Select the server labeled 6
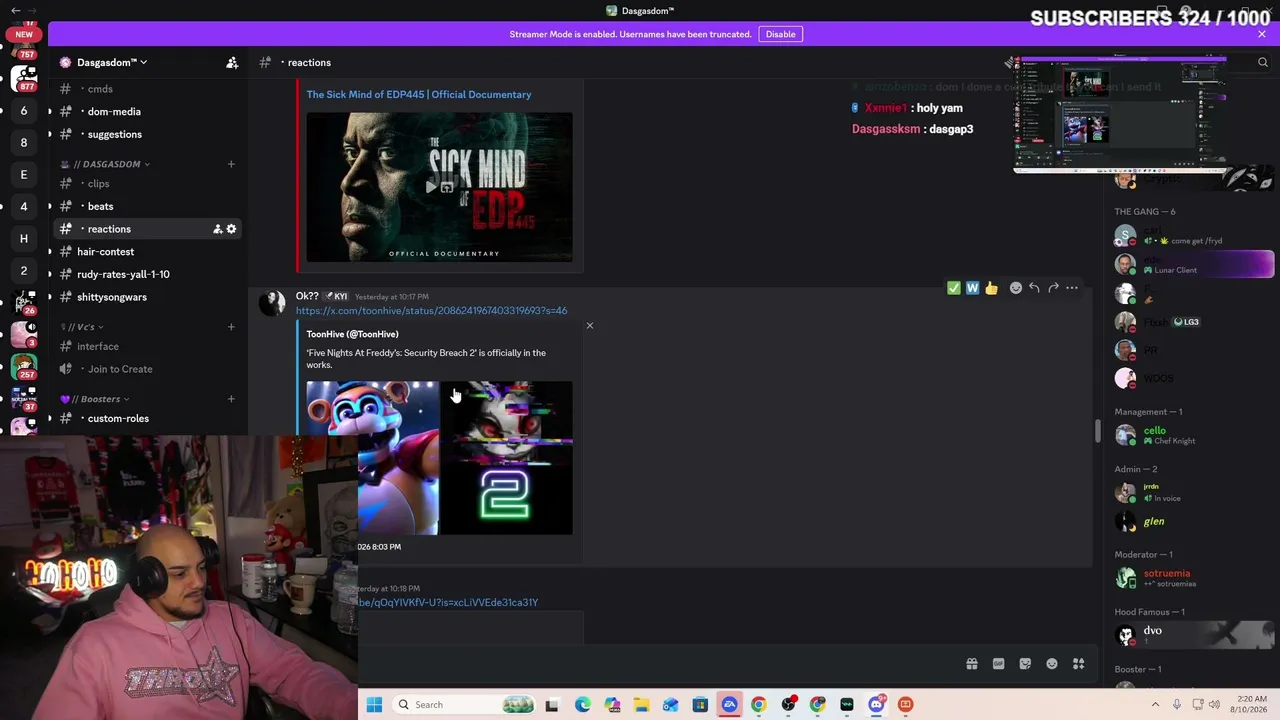The height and width of the screenshot is (720, 1280). click(x=24, y=110)
